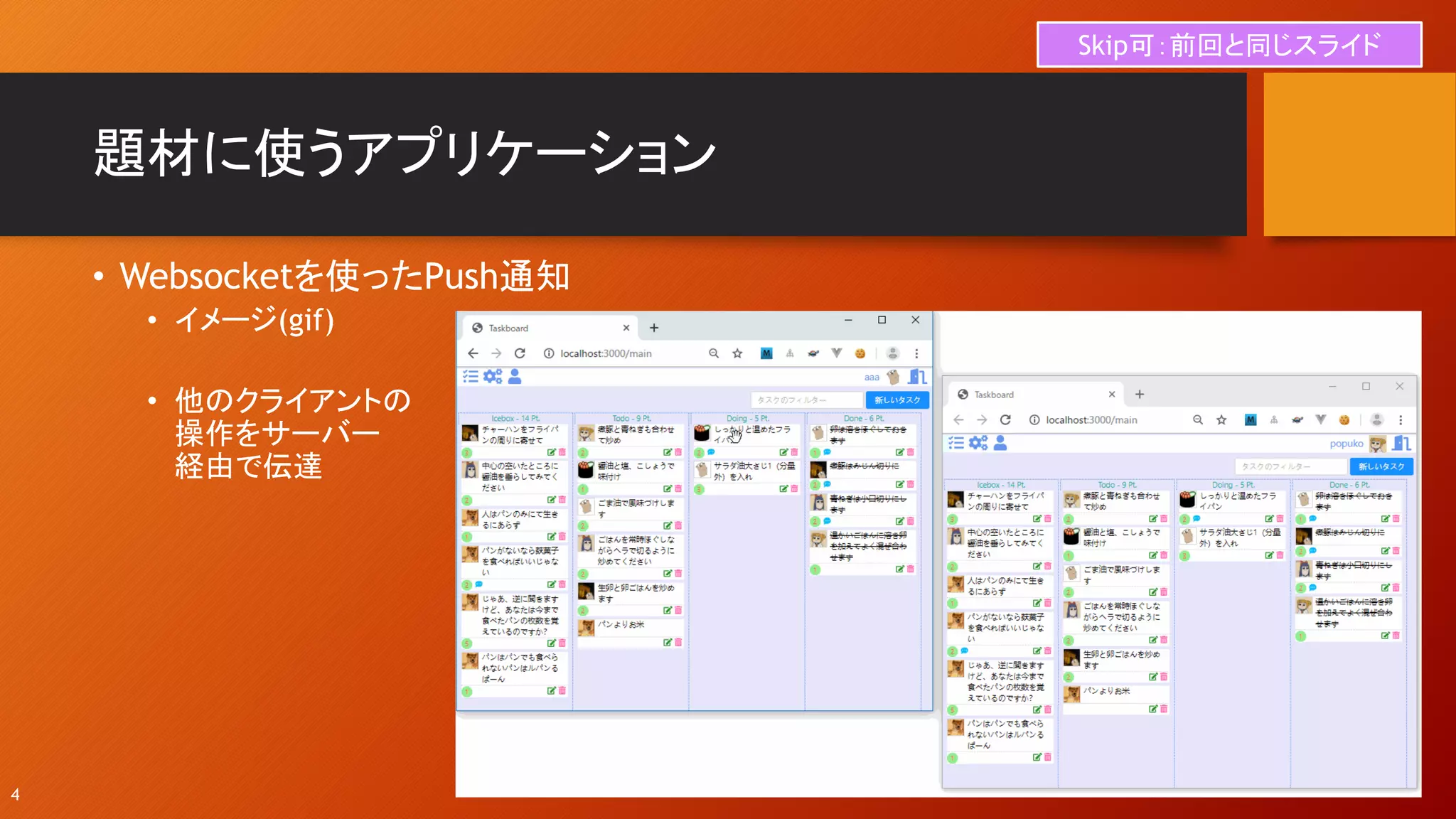This screenshot has width=1456, height=819.
Task: Open zoom magnifier in aaa browser address bar
Action: point(714,353)
